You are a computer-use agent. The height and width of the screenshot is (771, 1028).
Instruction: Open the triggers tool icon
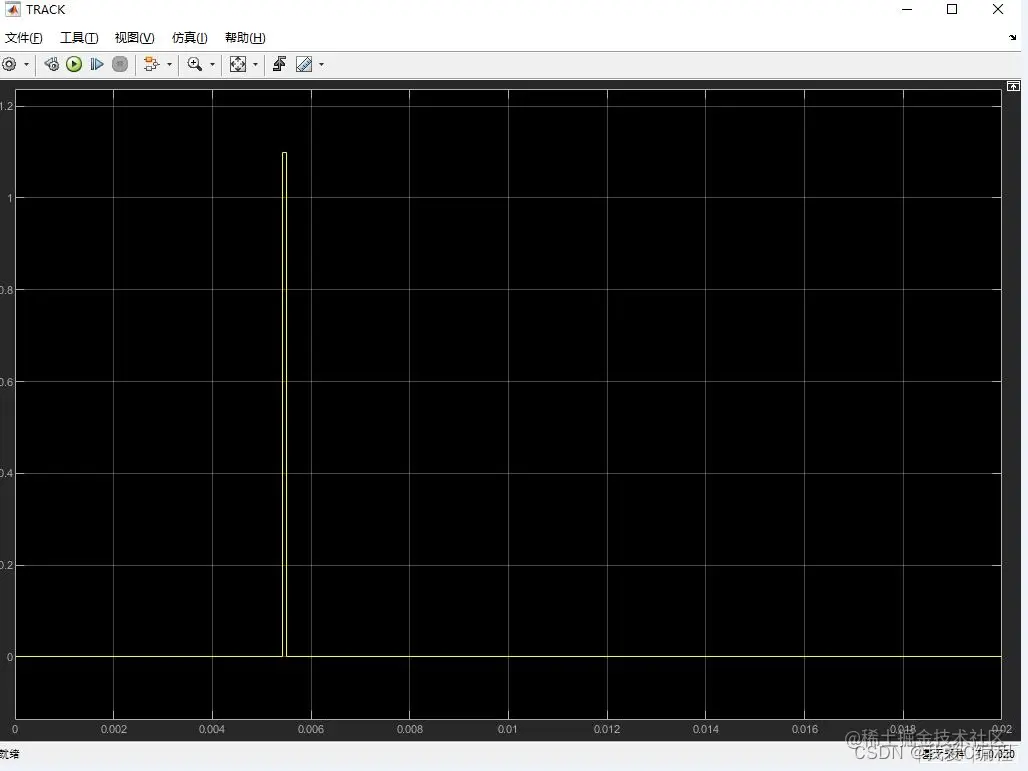pyautogui.click(x=279, y=64)
